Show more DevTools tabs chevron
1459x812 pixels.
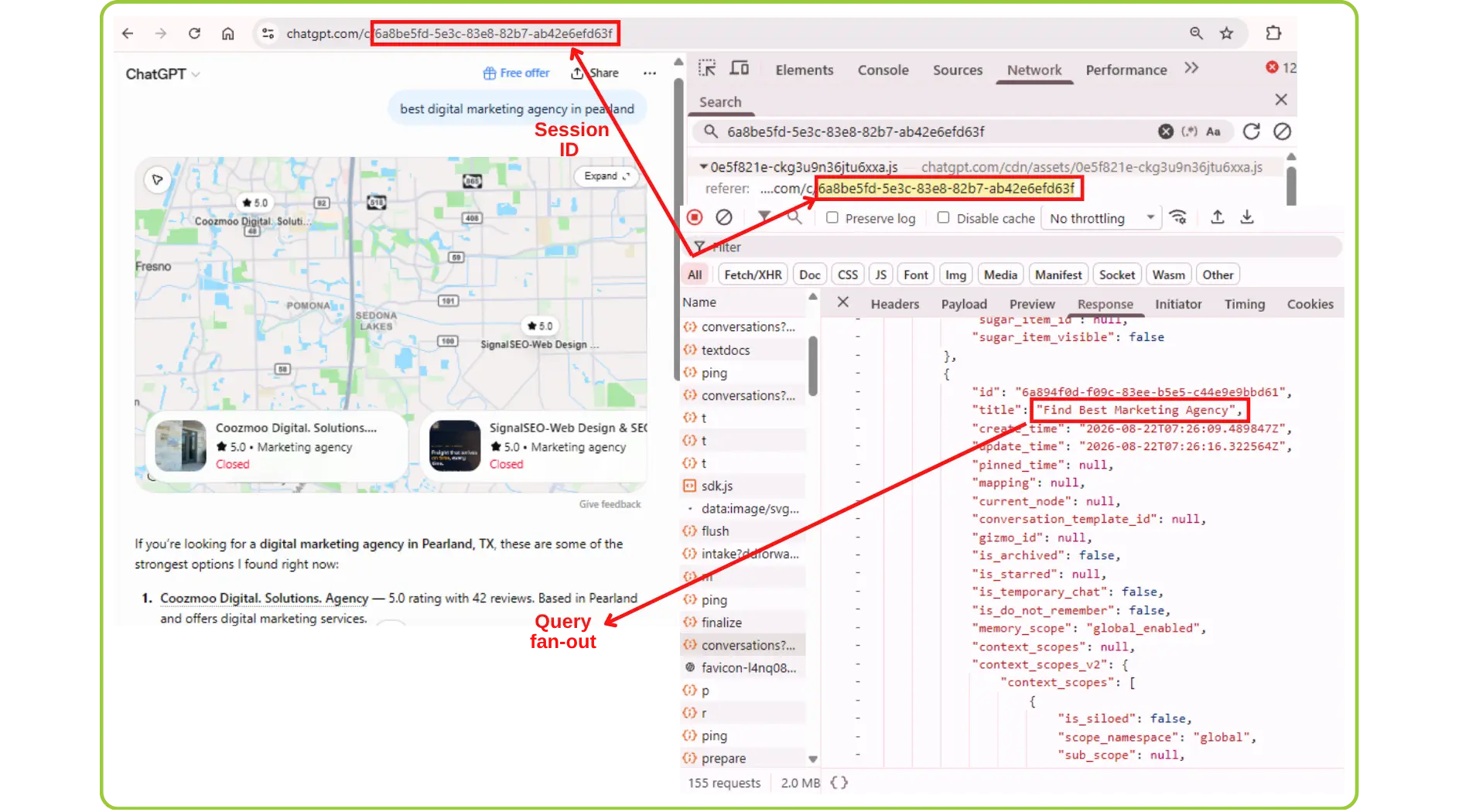1191,68
